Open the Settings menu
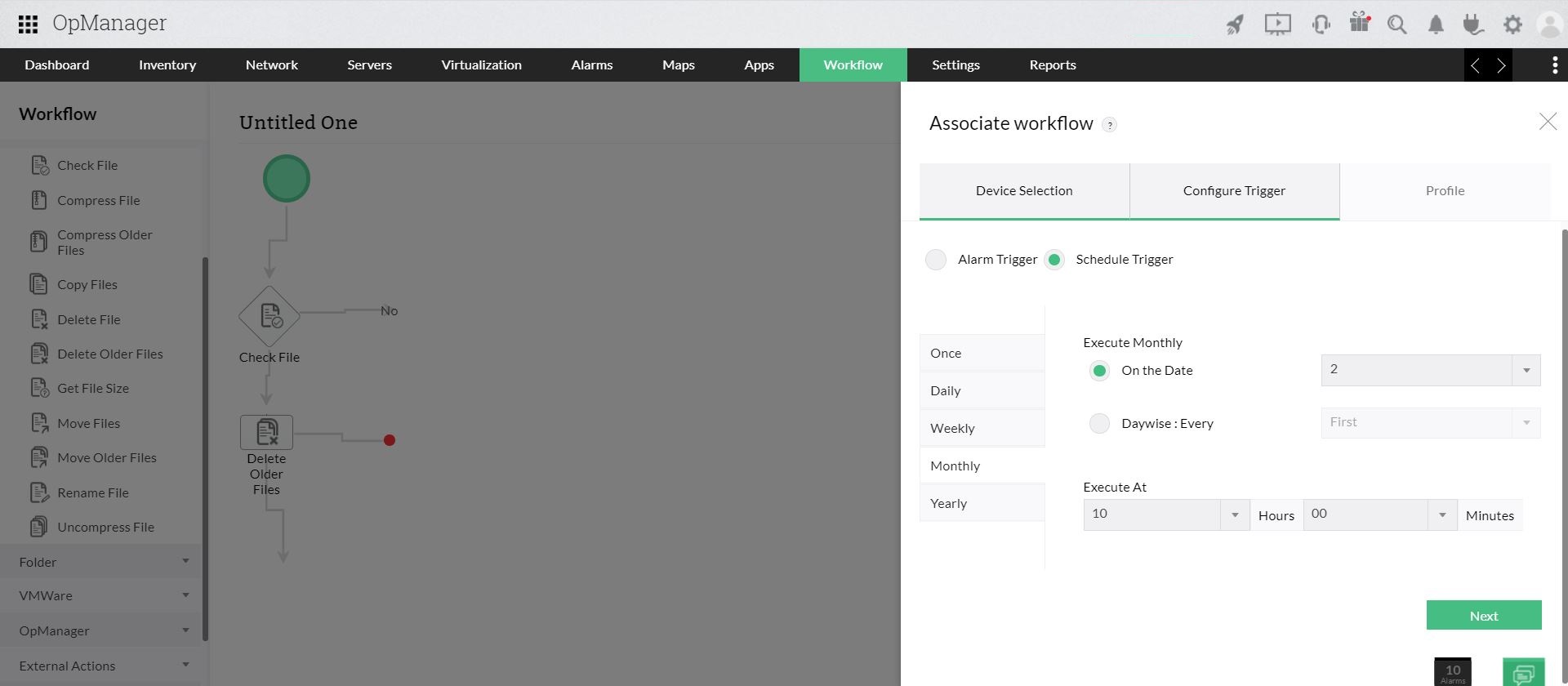 [x=955, y=65]
